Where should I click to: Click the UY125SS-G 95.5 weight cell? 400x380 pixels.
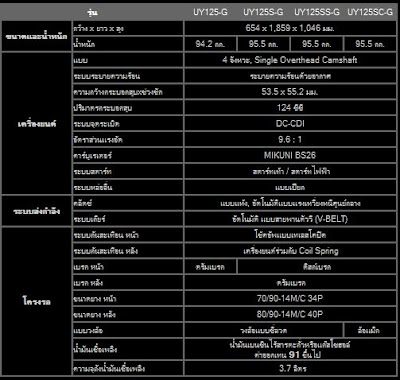click(x=317, y=44)
